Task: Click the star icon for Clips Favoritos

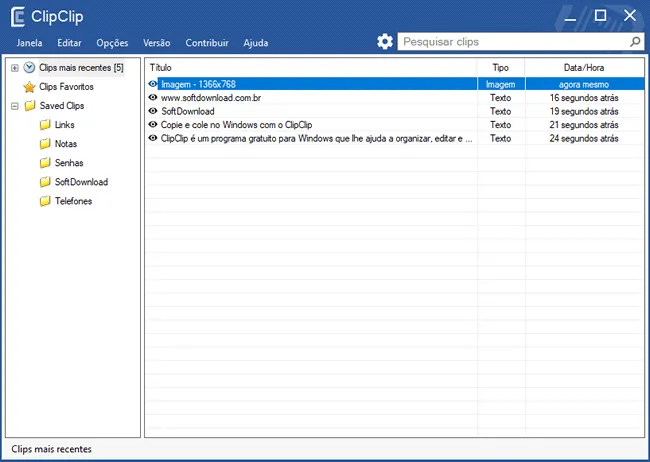Action: (29, 87)
